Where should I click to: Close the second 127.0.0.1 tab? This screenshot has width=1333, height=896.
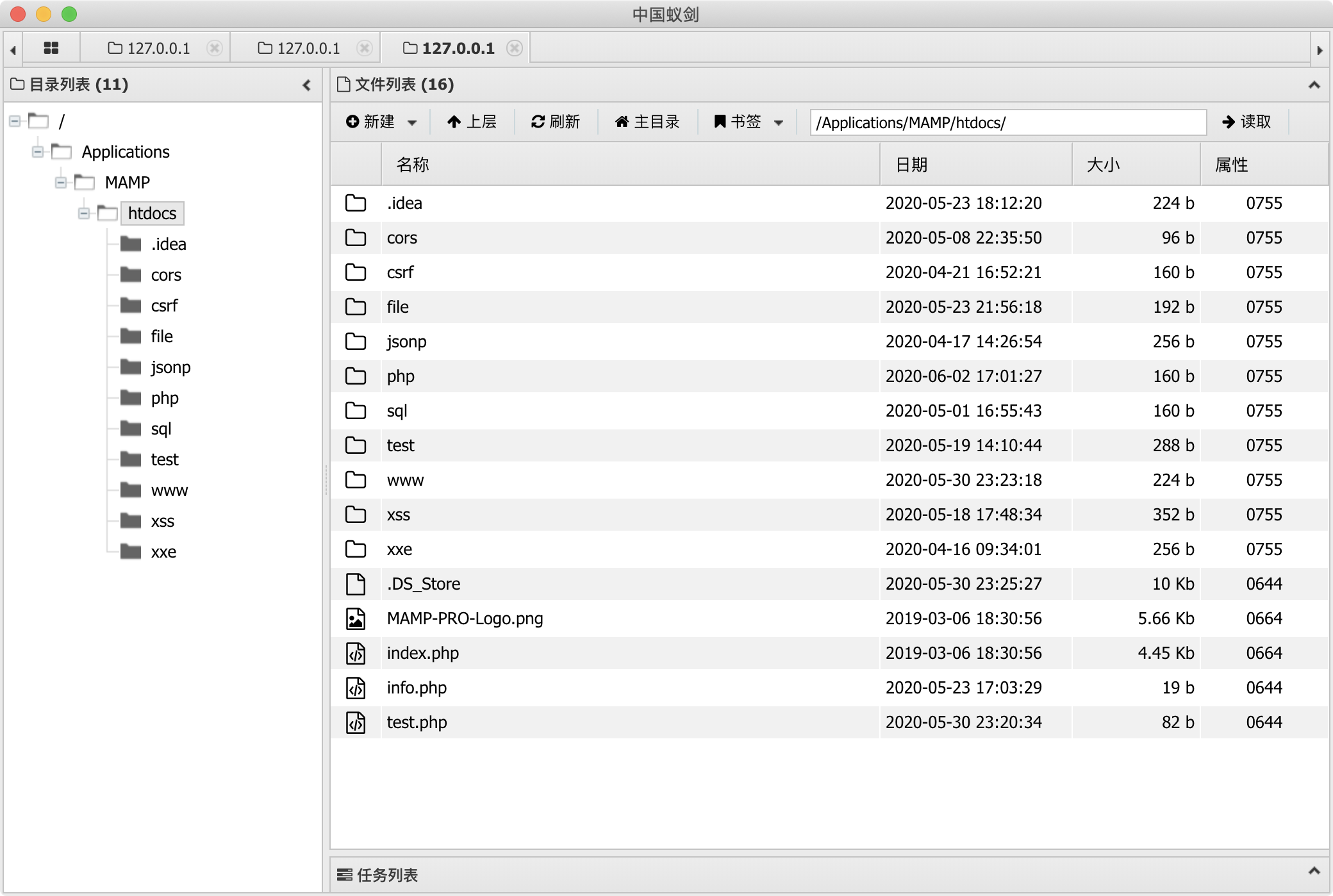point(365,48)
